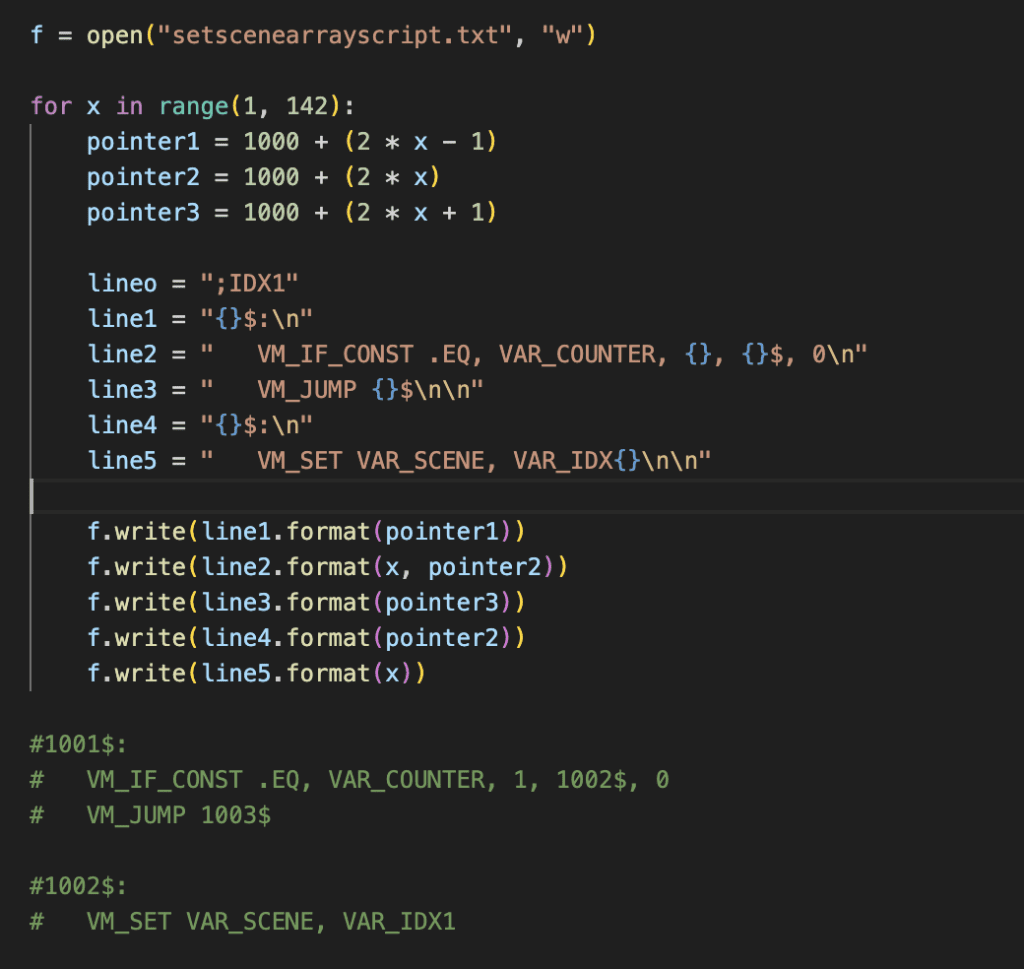This screenshot has height=969, width=1024.
Task: Click the "lineo" variable name
Action: tap(122, 283)
